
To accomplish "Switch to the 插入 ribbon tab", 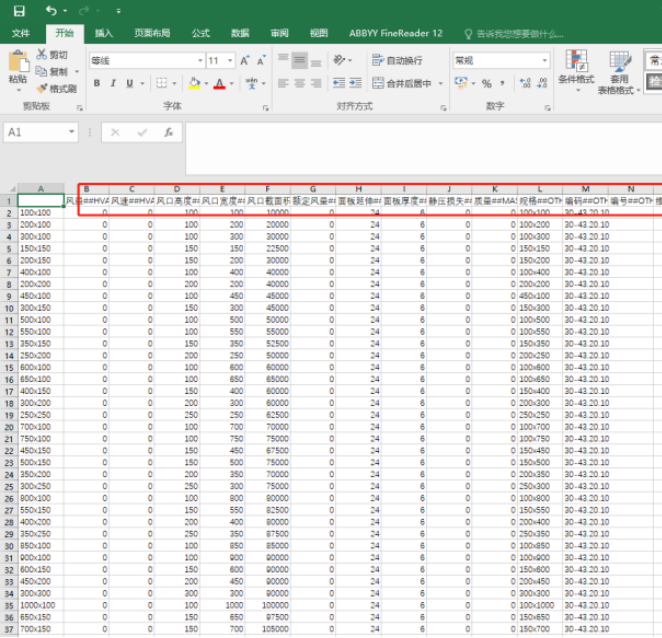I will (103, 33).
